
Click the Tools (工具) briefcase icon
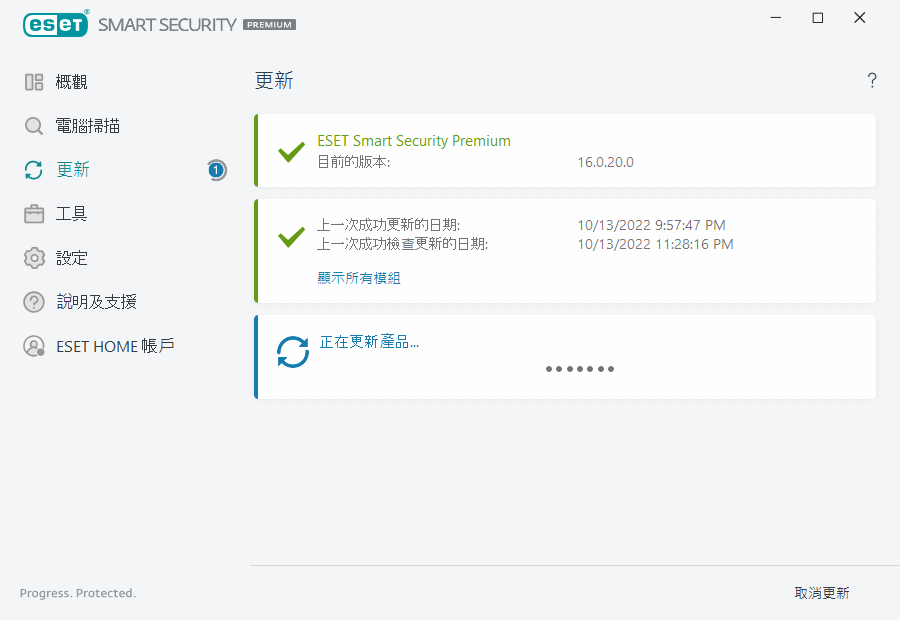click(34, 214)
